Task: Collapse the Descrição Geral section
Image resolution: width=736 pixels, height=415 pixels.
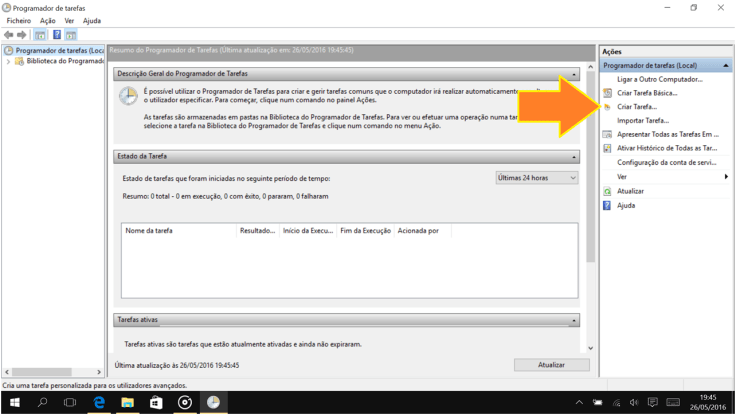Action: point(574,74)
